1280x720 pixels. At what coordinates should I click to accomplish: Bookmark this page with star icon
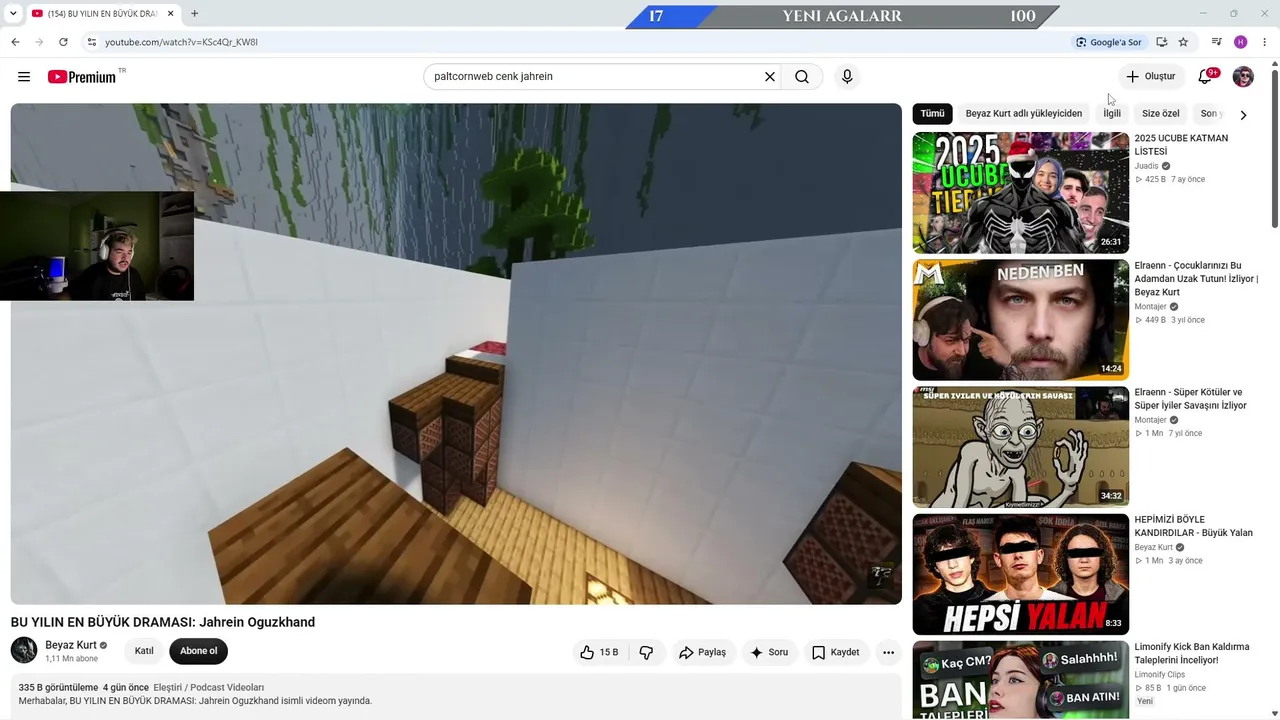pyautogui.click(x=1183, y=42)
